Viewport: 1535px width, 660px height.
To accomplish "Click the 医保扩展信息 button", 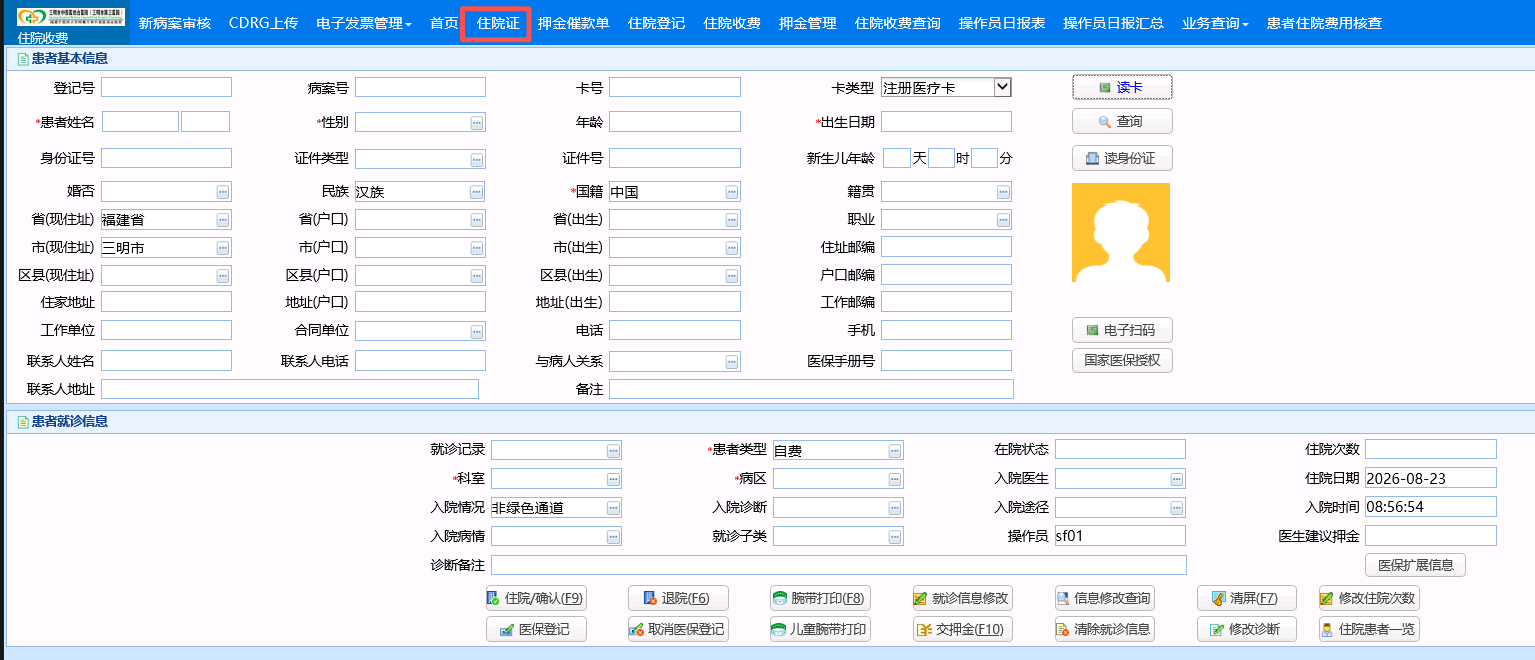I will tap(1415, 565).
